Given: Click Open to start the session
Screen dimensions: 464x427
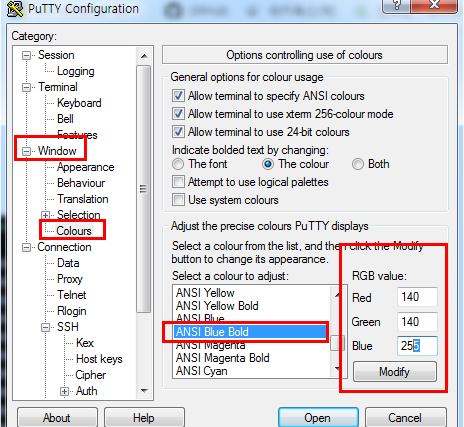Looking at the screenshot, I should [x=318, y=418].
